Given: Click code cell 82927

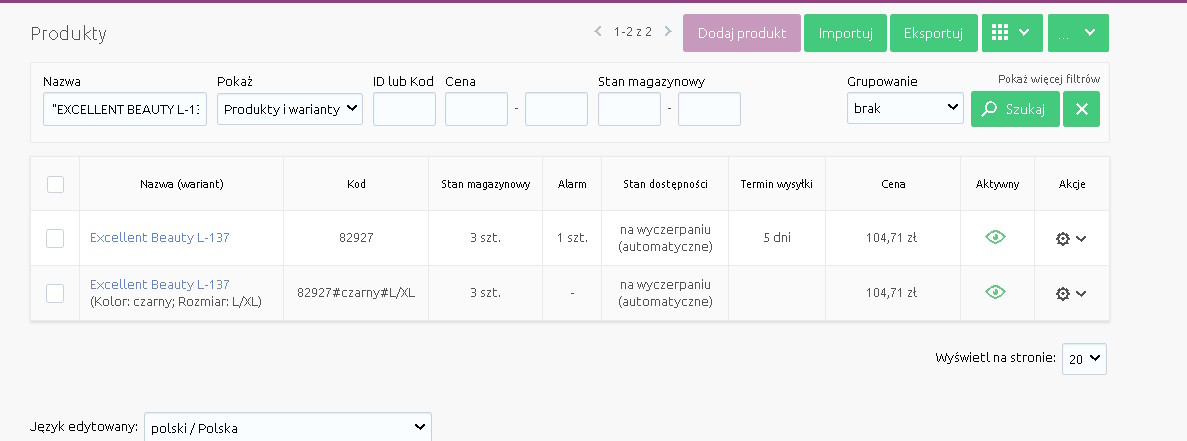Looking at the screenshot, I should [356, 238].
